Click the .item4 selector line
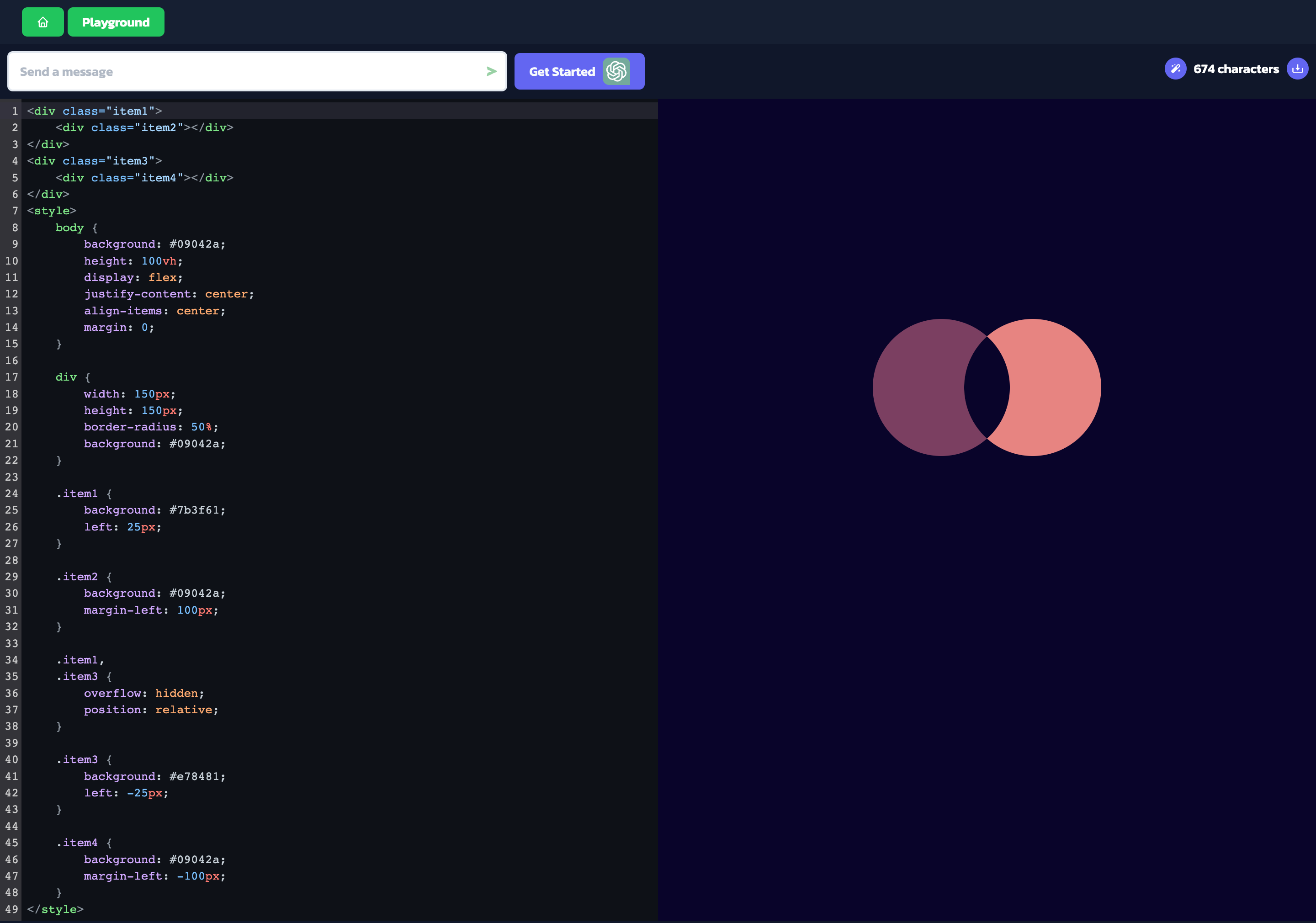This screenshot has width=1316, height=923. [84, 843]
